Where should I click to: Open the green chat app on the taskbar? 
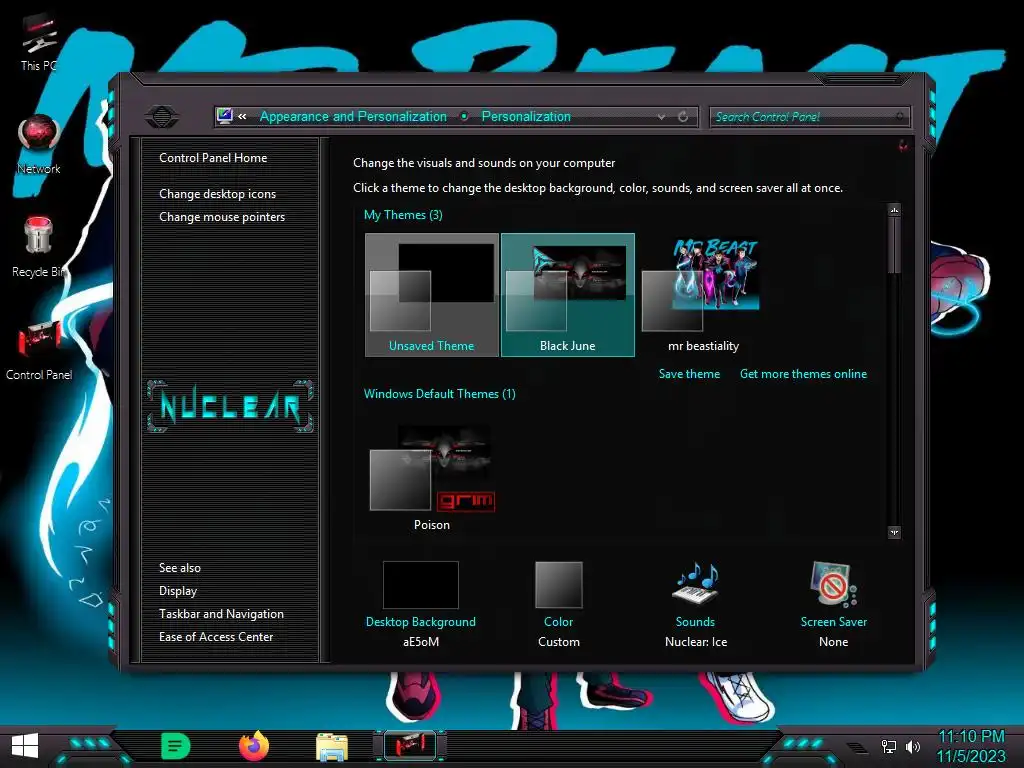point(175,746)
